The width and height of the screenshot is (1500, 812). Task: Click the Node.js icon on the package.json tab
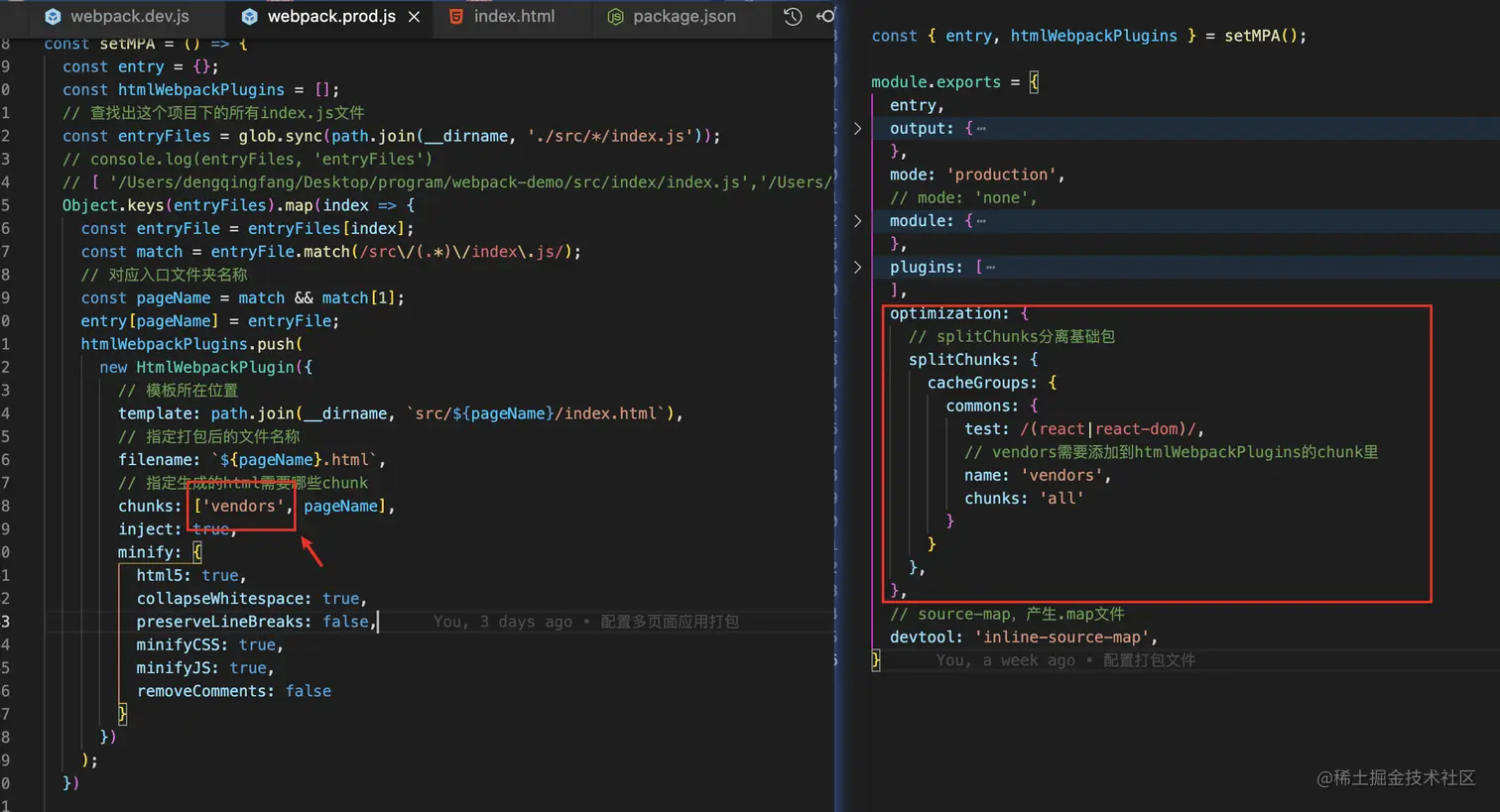[x=615, y=16]
